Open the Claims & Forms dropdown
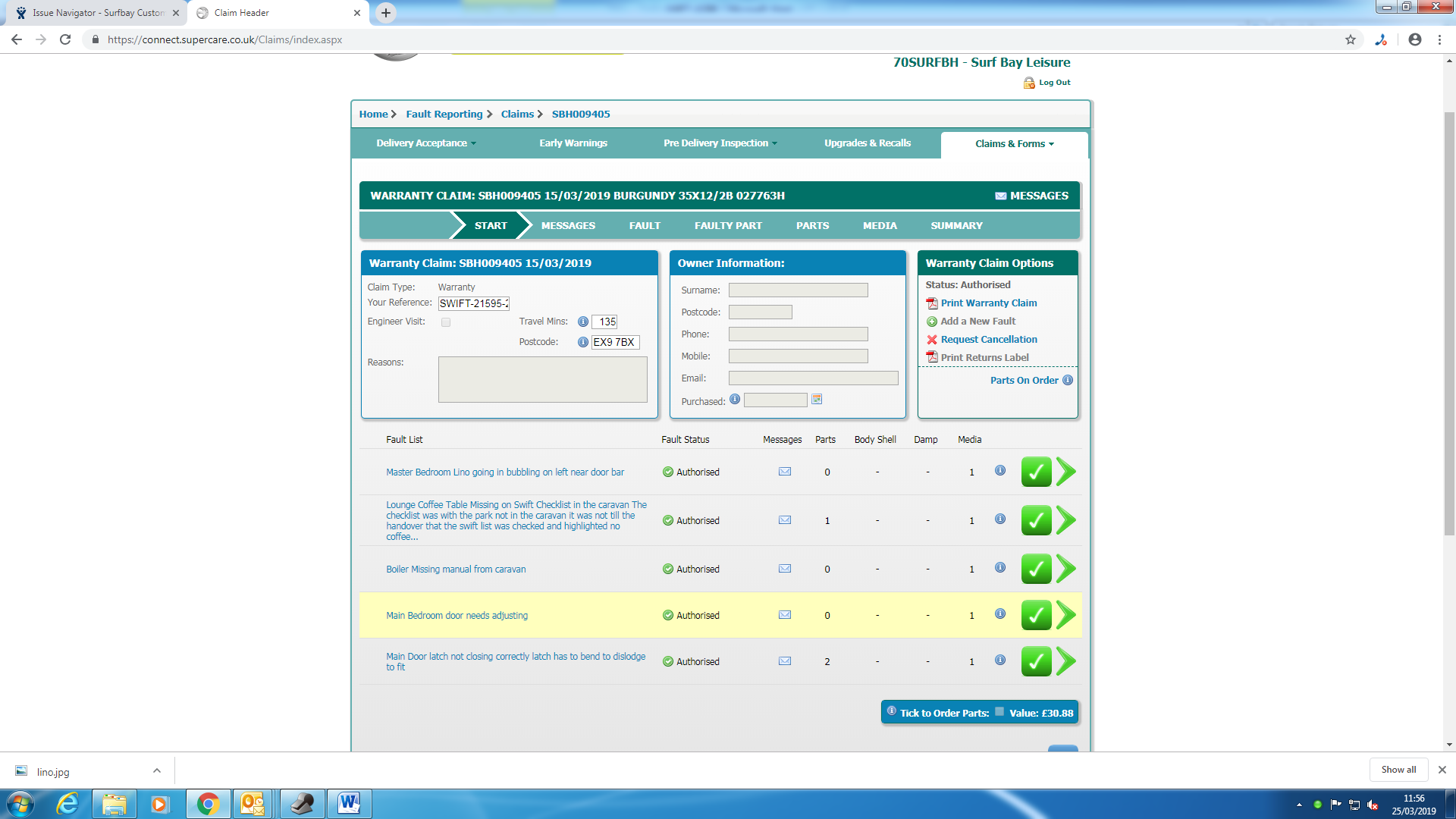Image resolution: width=1456 pixels, height=819 pixels. click(x=1014, y=144)
